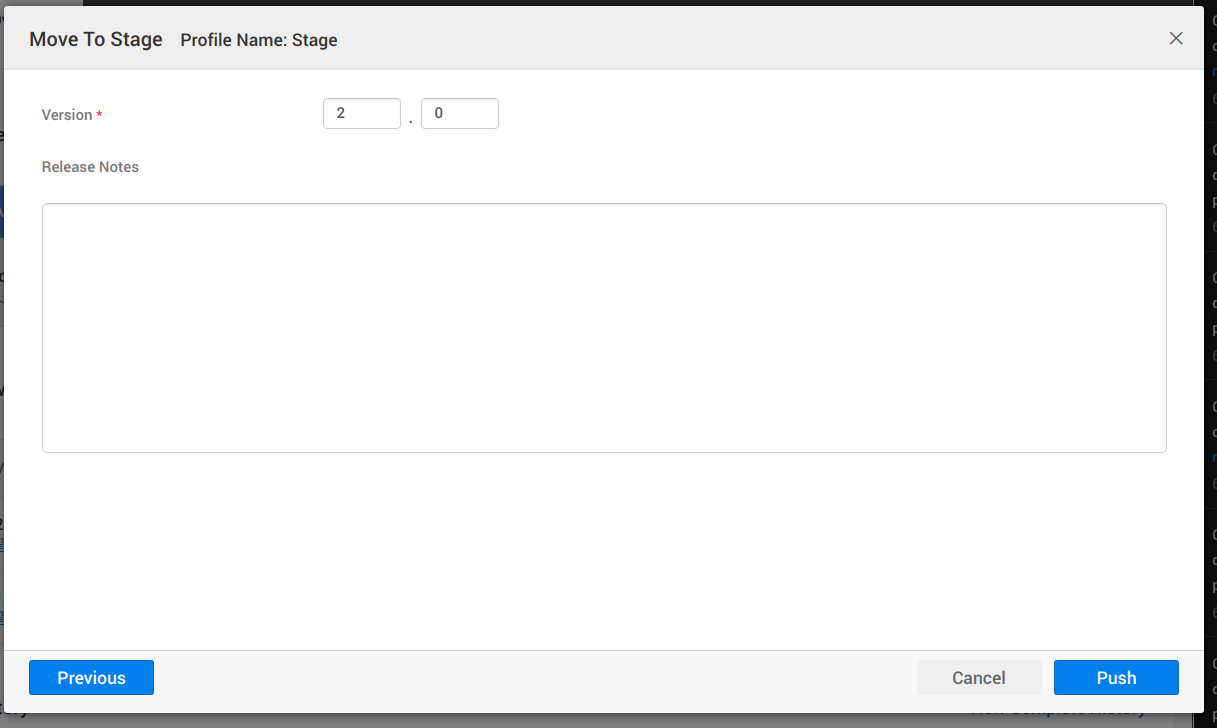Click the dimmed background strip below the dialog

point(600,721)
